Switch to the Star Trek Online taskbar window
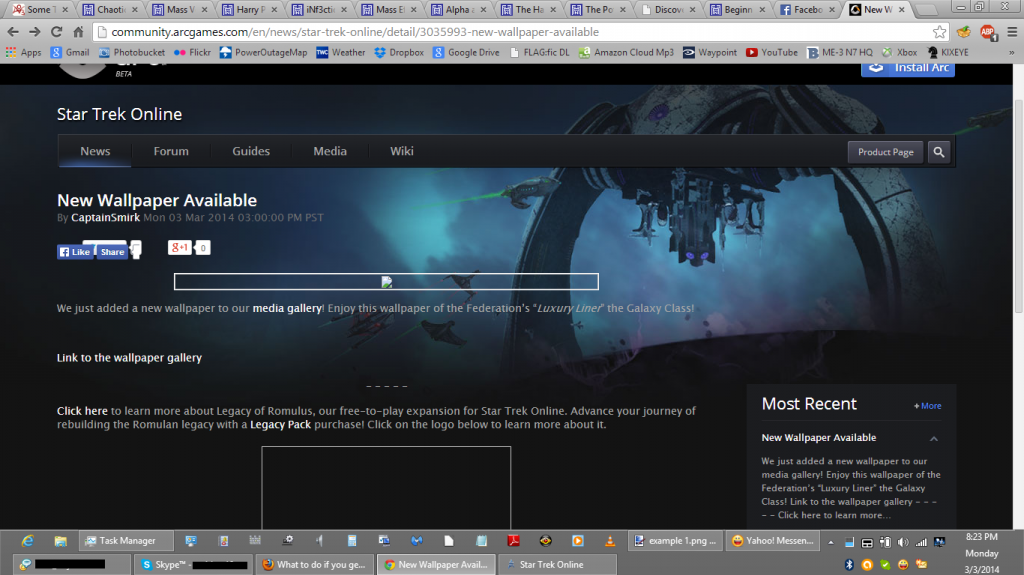The image size is (1024, 575). pos(557,565)
